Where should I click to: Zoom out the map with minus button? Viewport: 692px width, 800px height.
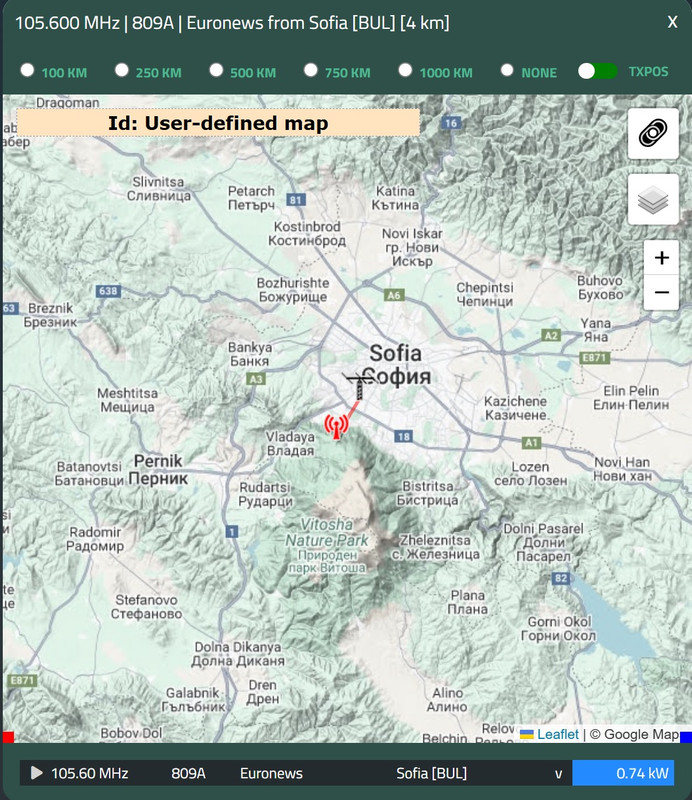pos(661,292)
